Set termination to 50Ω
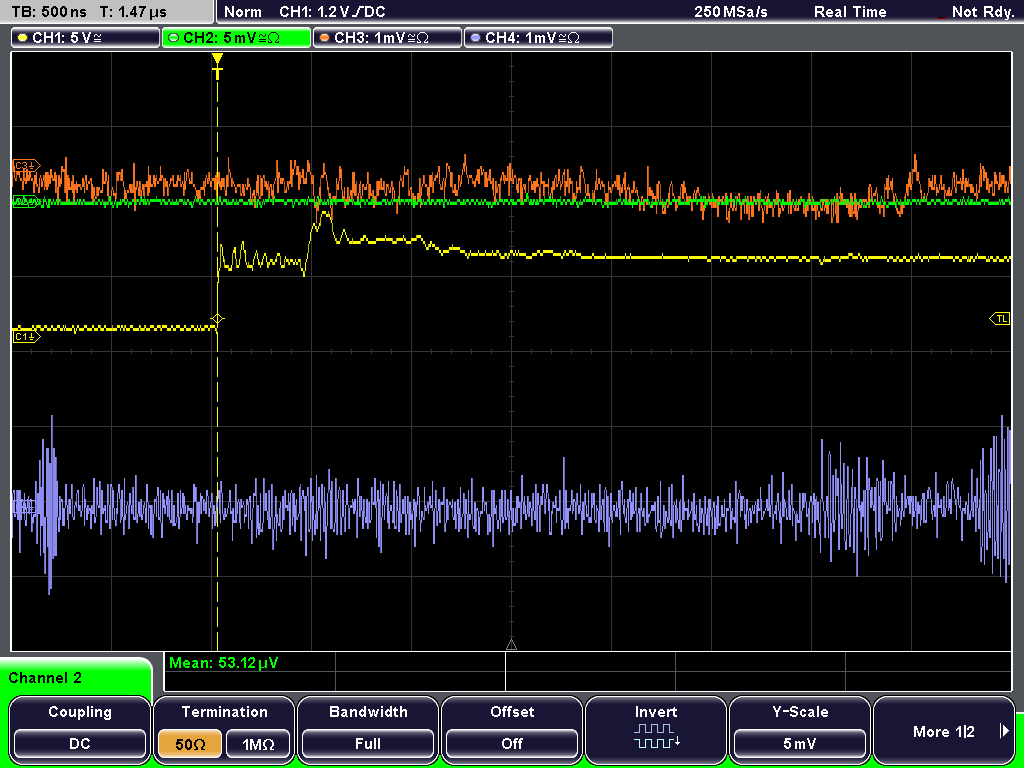This screenshot has height=768, width=1024. pos(190,744)
